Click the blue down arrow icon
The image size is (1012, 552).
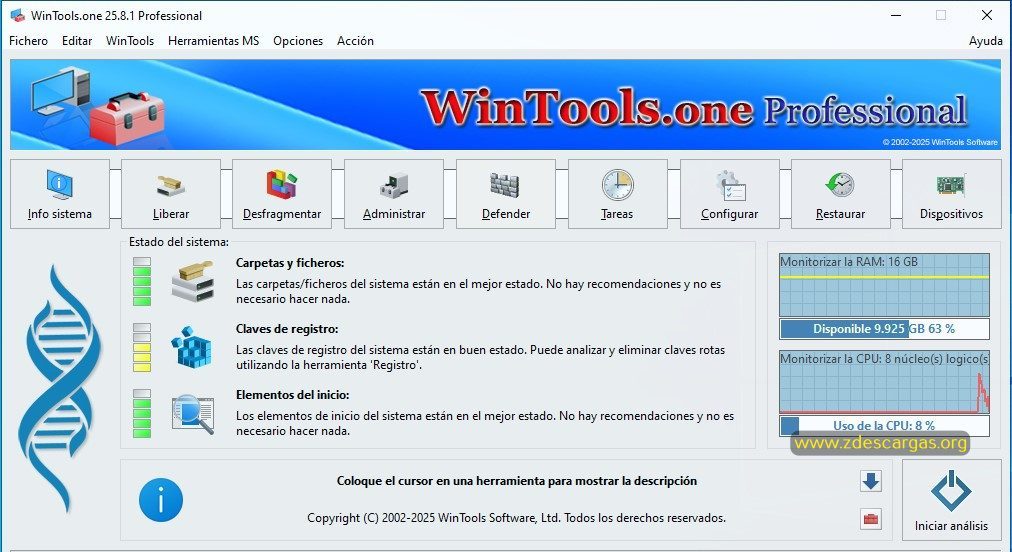(x=871, y=481)
